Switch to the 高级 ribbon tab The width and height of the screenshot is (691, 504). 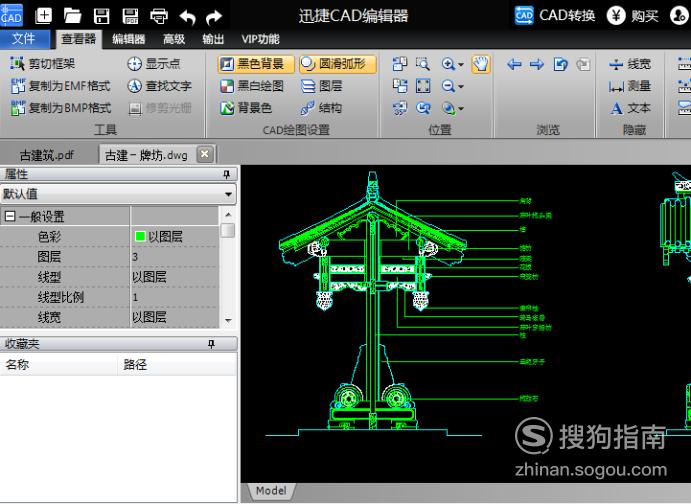[174, 39]
